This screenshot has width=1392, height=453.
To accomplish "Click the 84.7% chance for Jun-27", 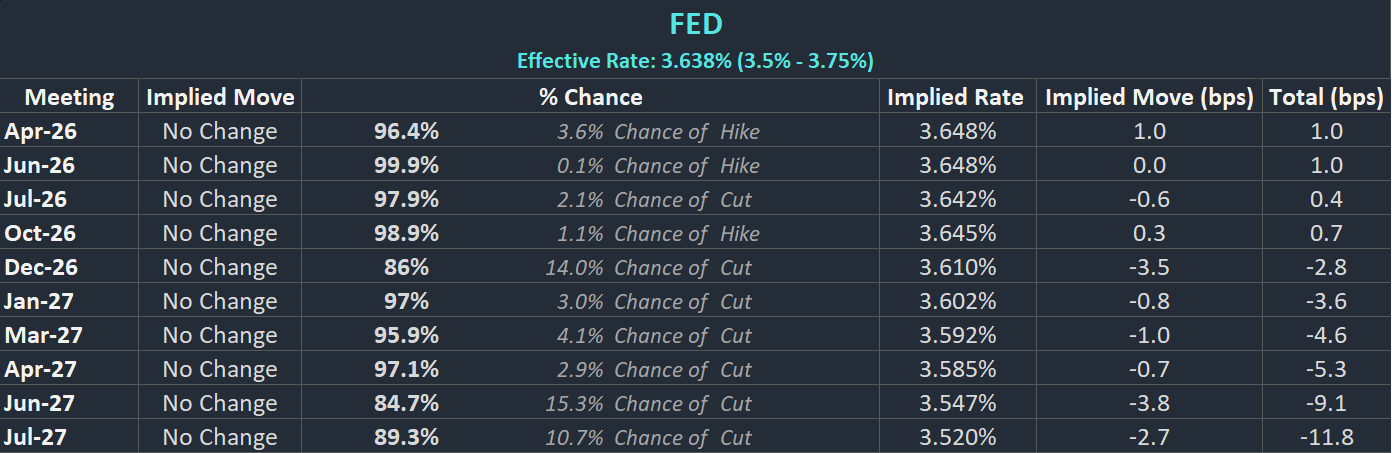I will tap(406, 403).
